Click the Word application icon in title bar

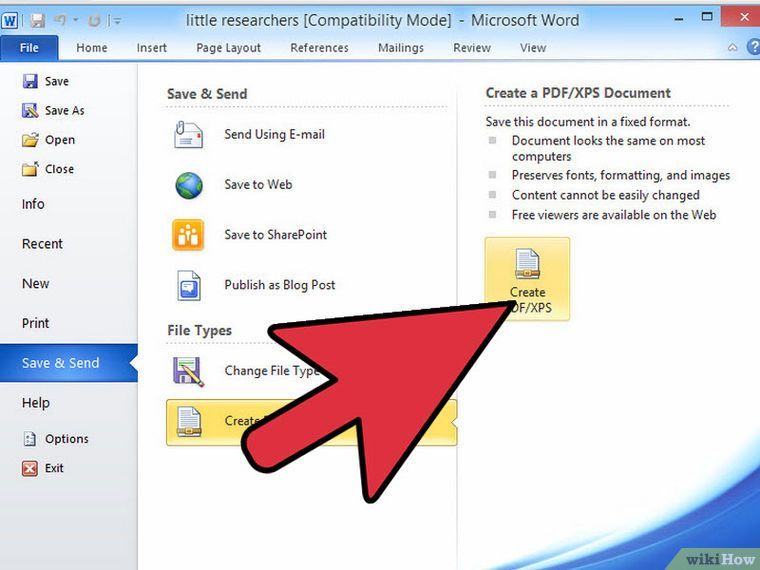[12, 20]
